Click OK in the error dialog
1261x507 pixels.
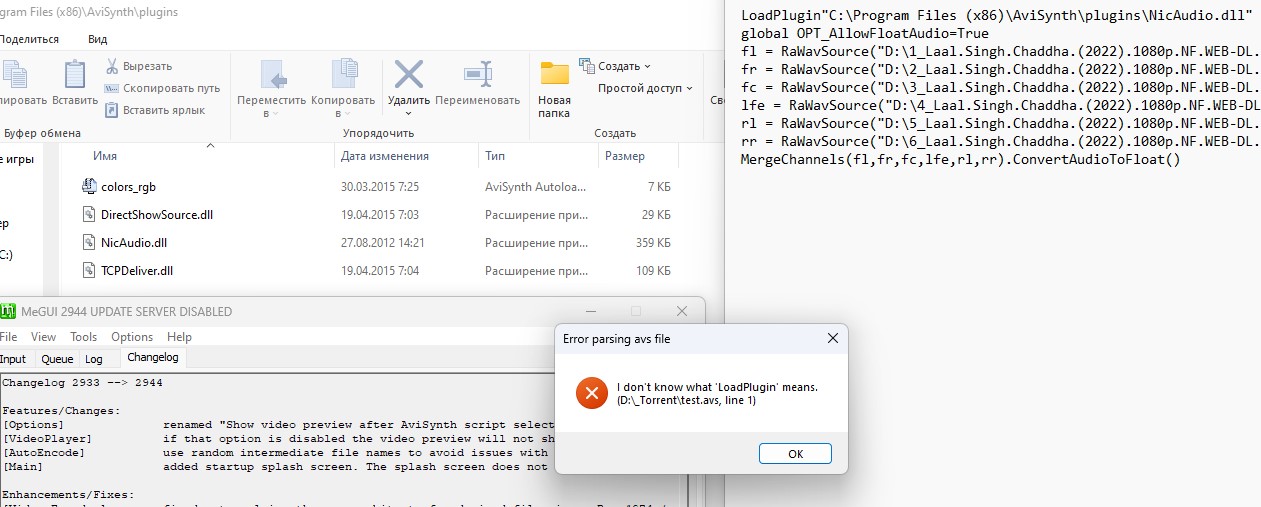tap(795, 453)
